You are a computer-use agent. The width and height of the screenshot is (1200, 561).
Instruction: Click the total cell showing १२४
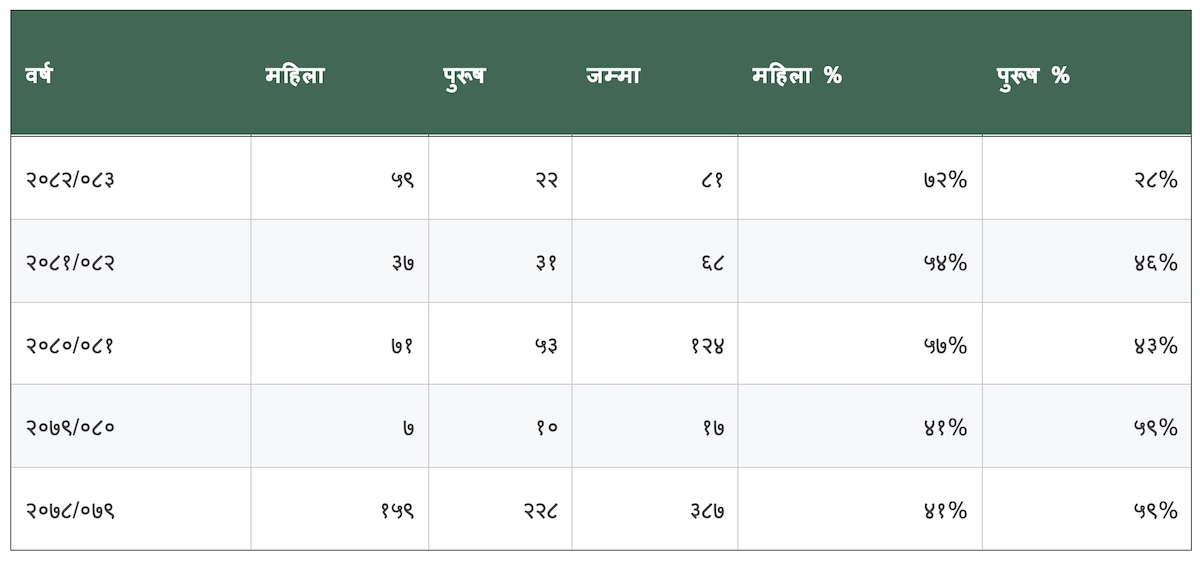tap(655, 344)
